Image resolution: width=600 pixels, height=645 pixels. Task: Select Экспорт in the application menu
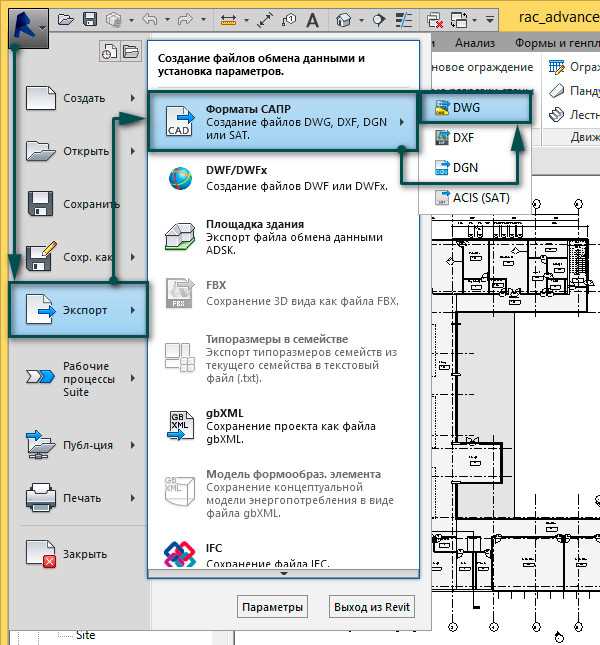(x=79, y=310)
